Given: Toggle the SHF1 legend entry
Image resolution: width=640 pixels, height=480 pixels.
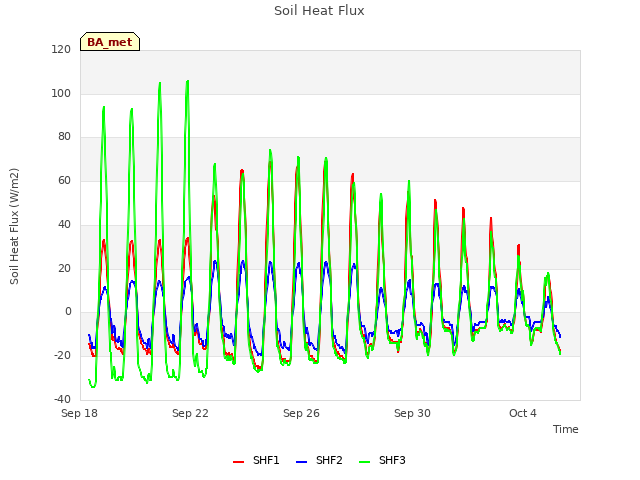Looking at the screenshot, I should tap(256, 460).
